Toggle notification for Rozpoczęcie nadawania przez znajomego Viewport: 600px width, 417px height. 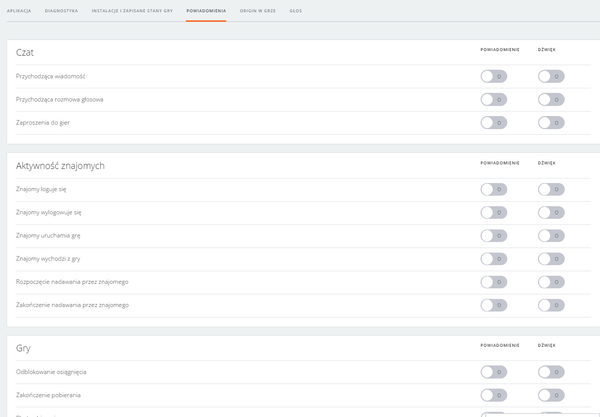click(493, 281)
